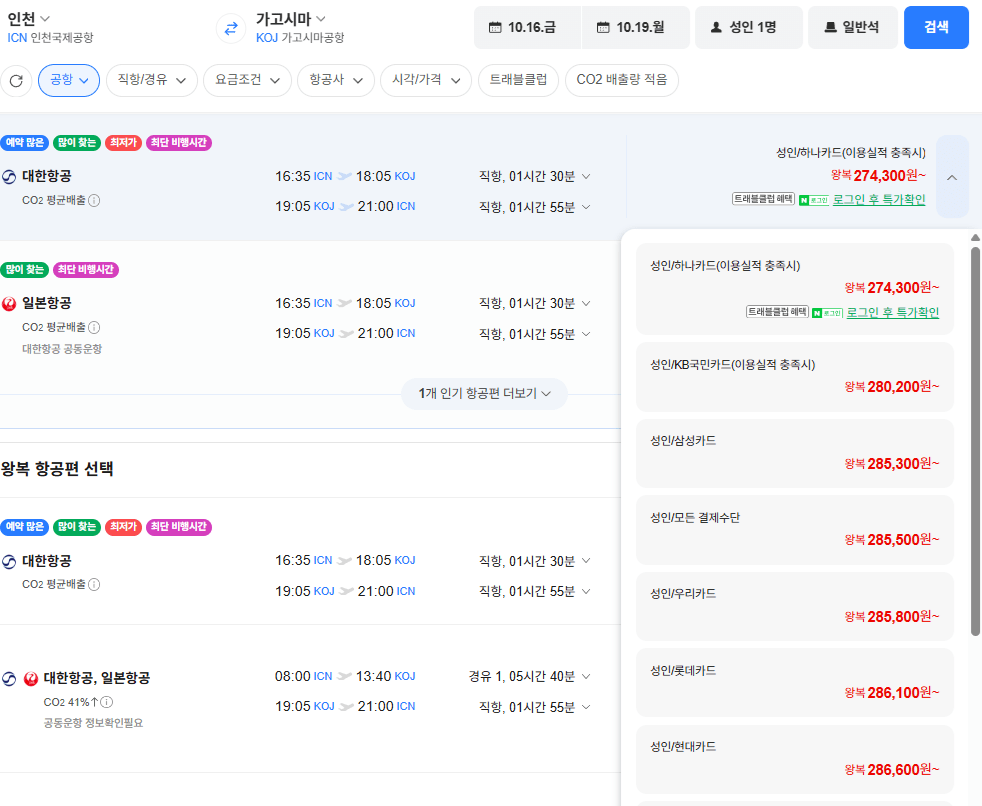Select 성인/삼성카드 fare 285,300원
Image resolution: width=982 pixels, height=806 pixels.
(795, 453)
